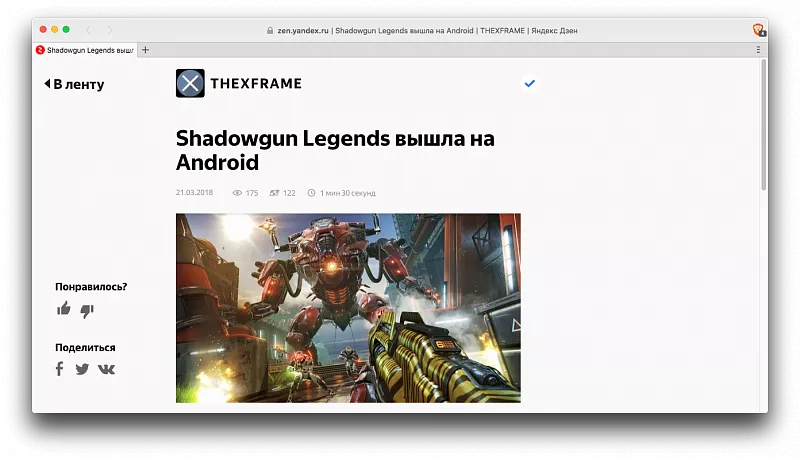Click the thumbs down dislike icon
The height and width of the screenshot is (459, 800).
(87, 309)
